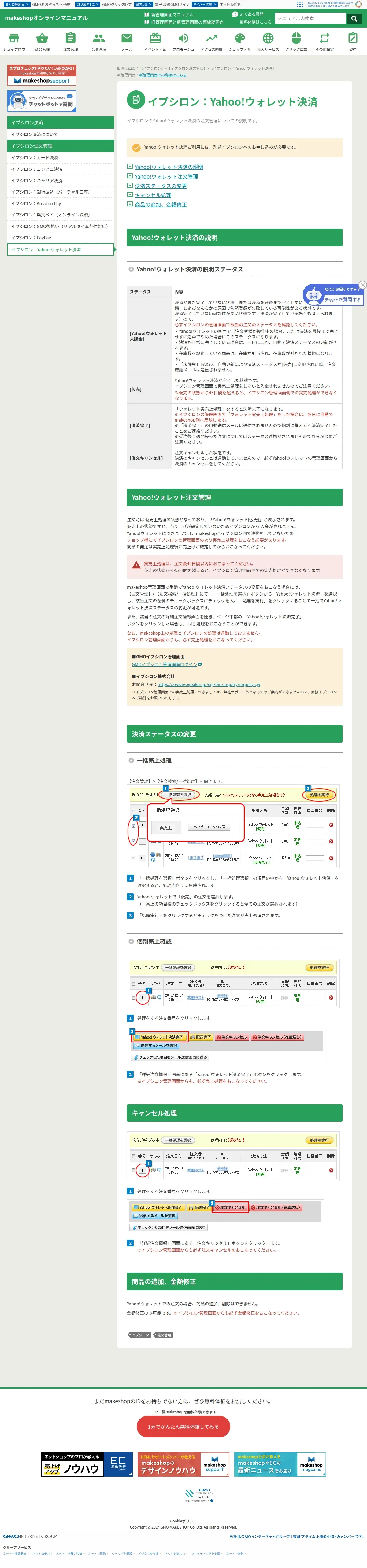Jump to キャンセル処理 anchor
The width and height of the screenshot is (367, 1568).
coord(153,195)
